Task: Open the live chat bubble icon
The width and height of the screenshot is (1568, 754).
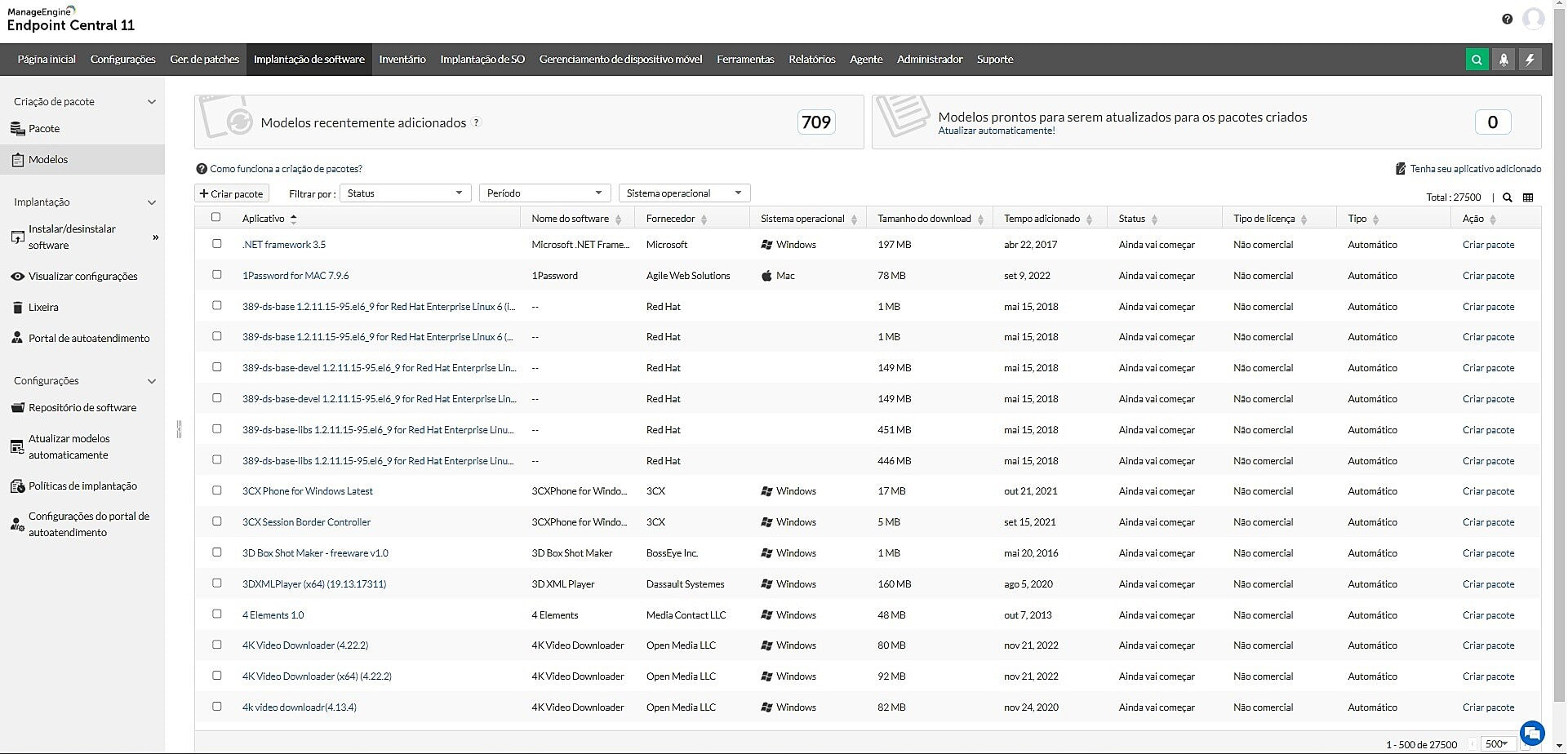Action: click(x=1532, y=733)
